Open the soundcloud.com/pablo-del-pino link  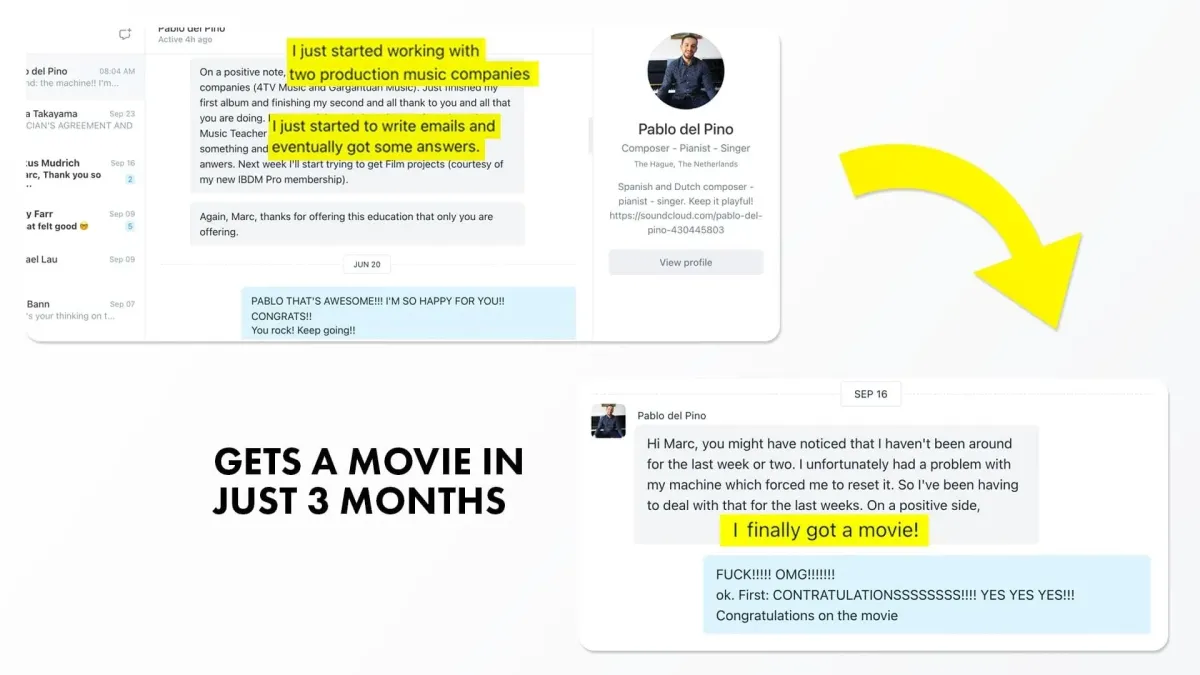click(685, 222)
